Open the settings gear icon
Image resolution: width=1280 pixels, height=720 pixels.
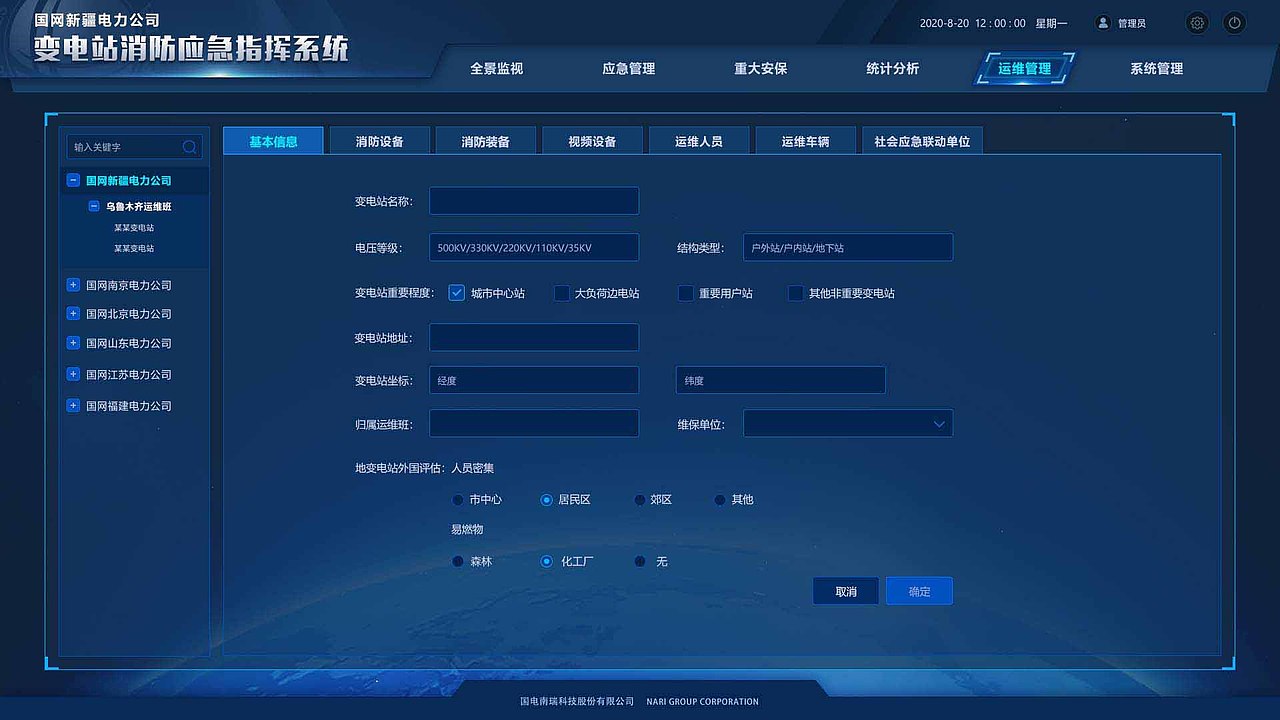tap(1197, 22)
